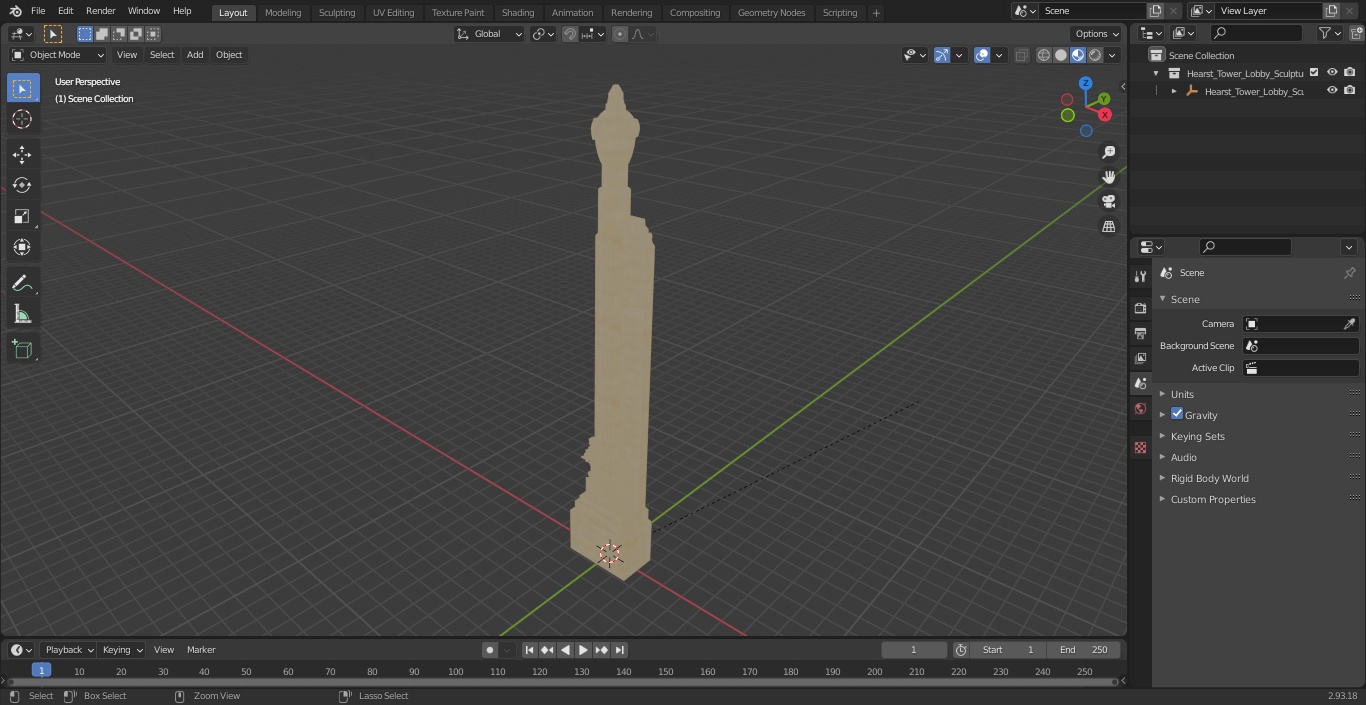Image resolution: width=1366 pixels, height=705 pixels.
Task: Toggle Hearst_Tower_Lobby_Sculptu collection exclude checkbox
Action: pyautogui.click(x=1314, y=73)
